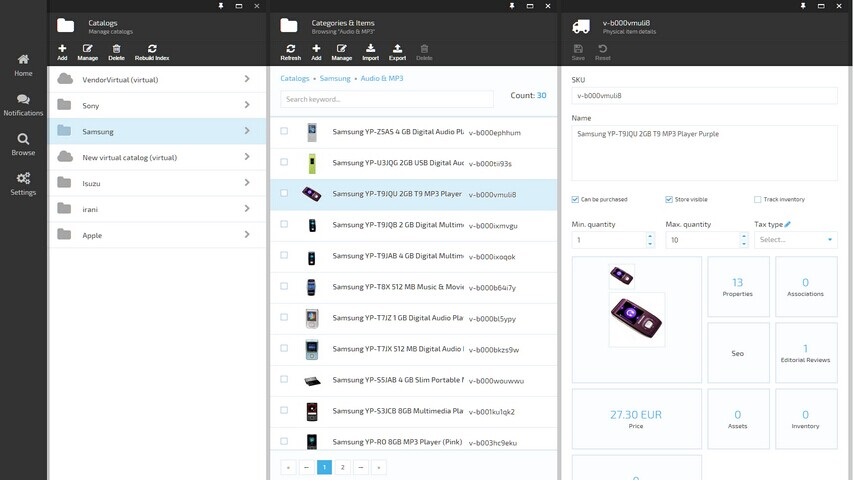Click the Catalogs breadcrumb link
This screenshot has height=481, width=853.
[x=294, y=78]
